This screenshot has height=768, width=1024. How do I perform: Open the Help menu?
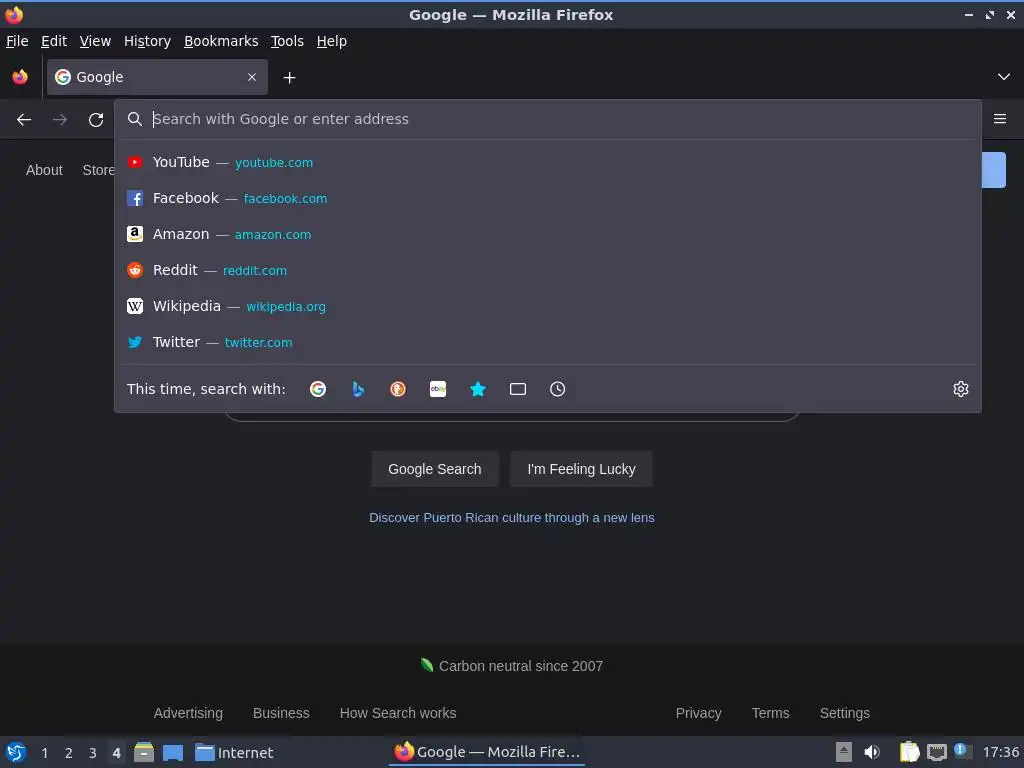coord(332,41)
